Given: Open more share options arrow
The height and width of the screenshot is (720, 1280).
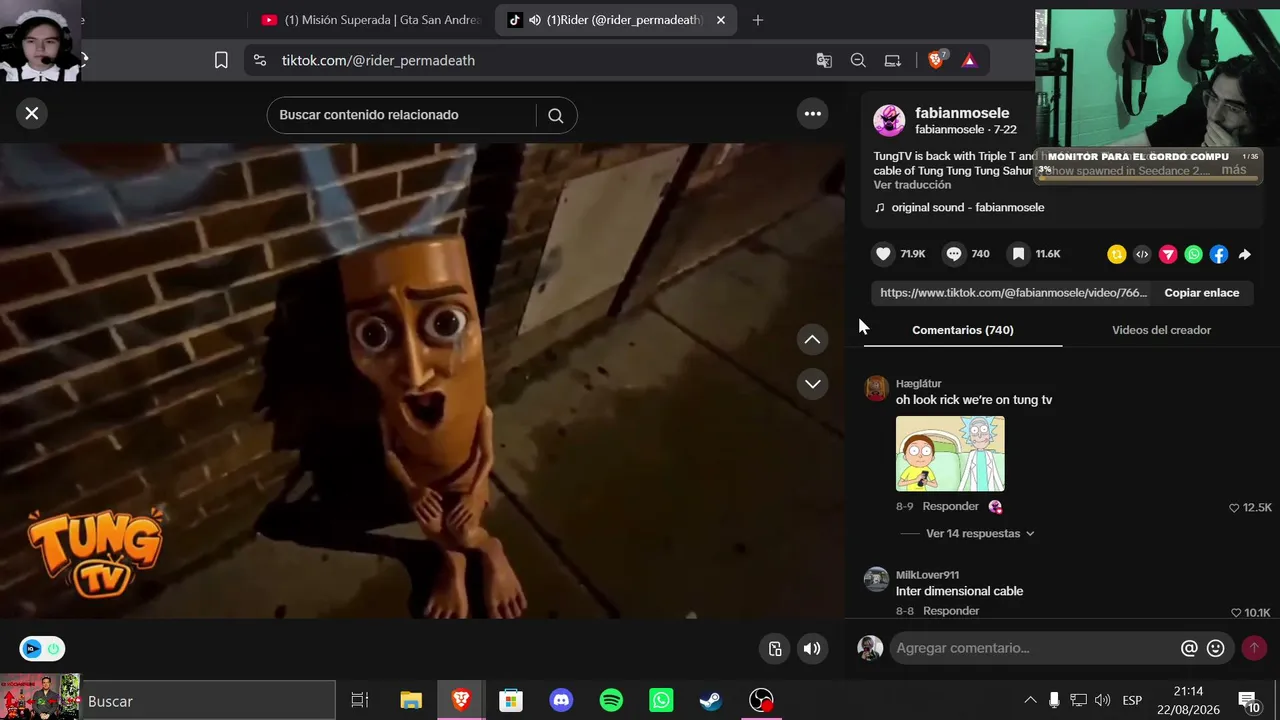Looking at the screenshot, I should (1245, 255).
